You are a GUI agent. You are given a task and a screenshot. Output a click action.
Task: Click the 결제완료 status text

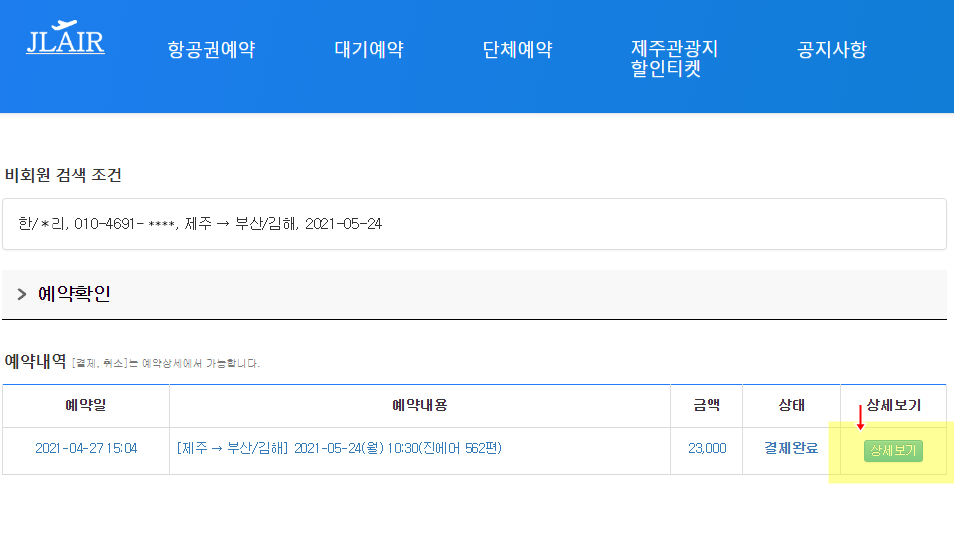pos(791,449)
